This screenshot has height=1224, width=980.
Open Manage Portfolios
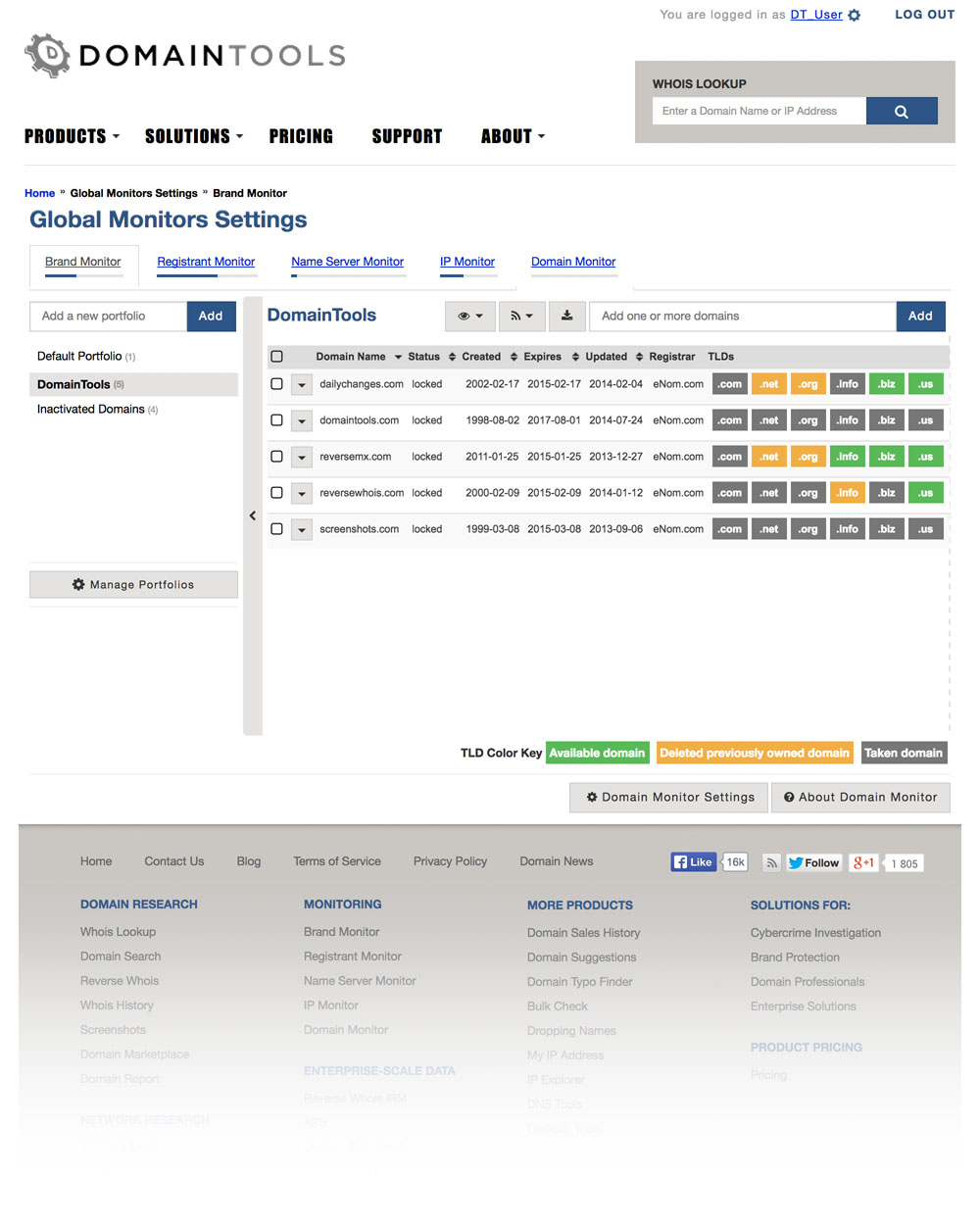point(133,584)
